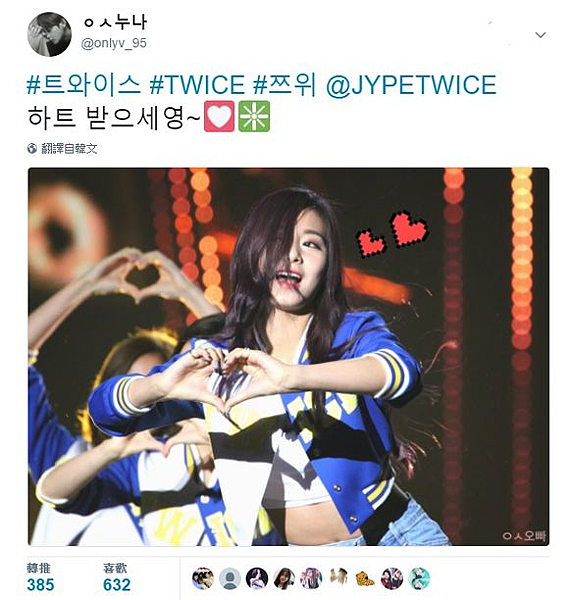Visit the @JYPETWICE mention
The width and height of the screenshot is (569, 600).
click(411, 85)
